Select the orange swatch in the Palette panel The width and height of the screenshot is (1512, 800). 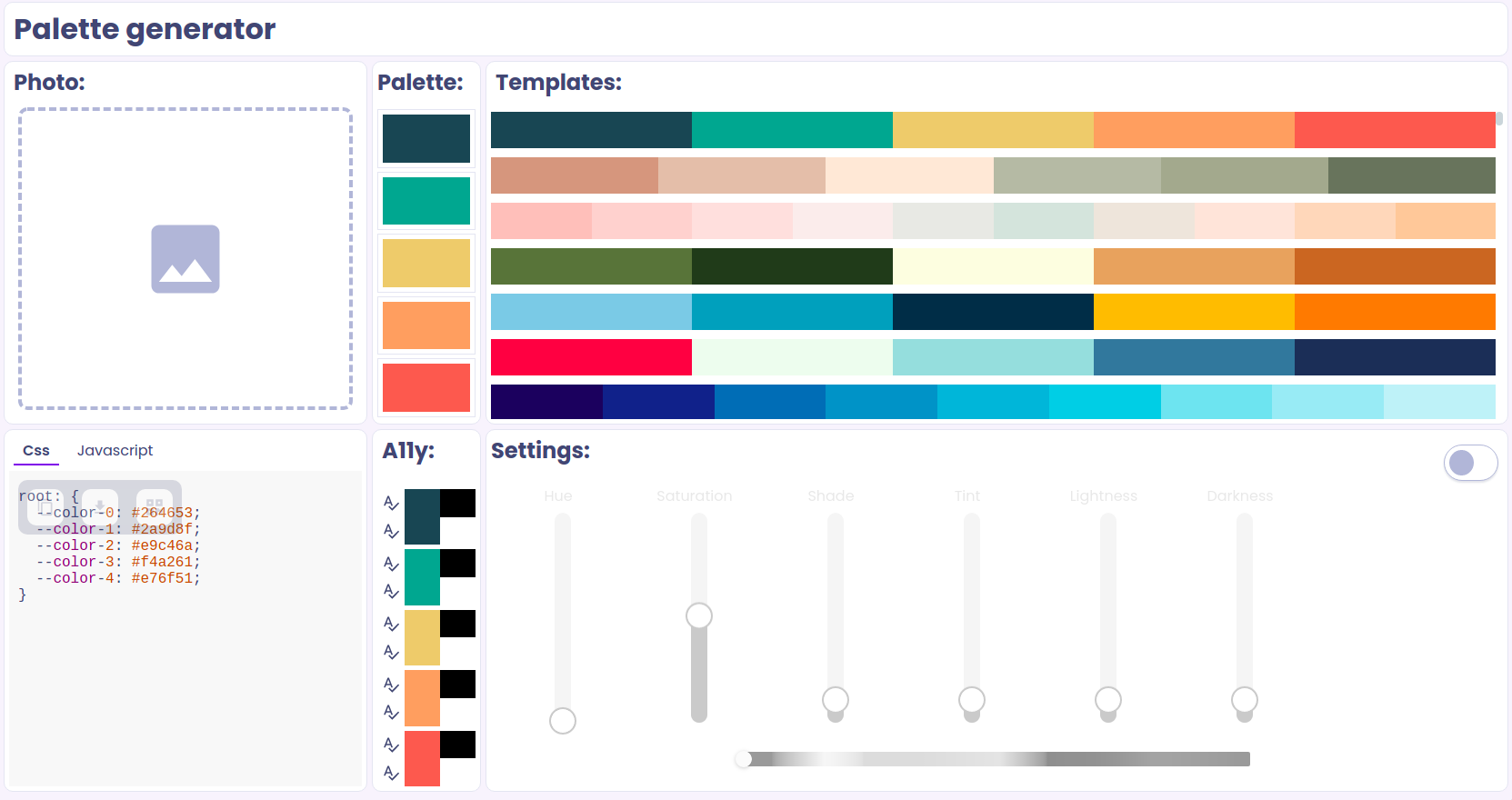(x=426, y=325)
